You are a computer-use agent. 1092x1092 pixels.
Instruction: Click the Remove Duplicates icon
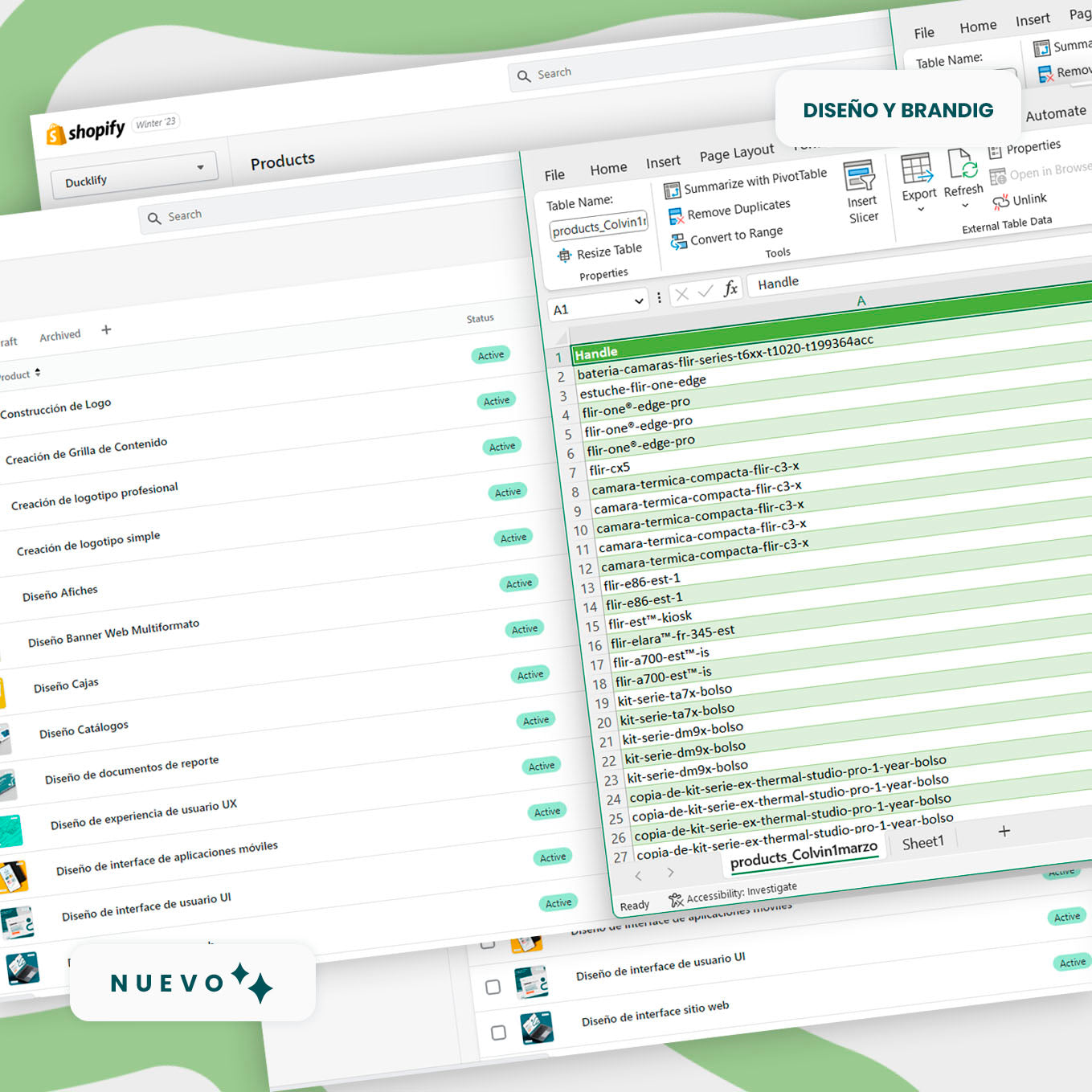[x=676, y=216]
